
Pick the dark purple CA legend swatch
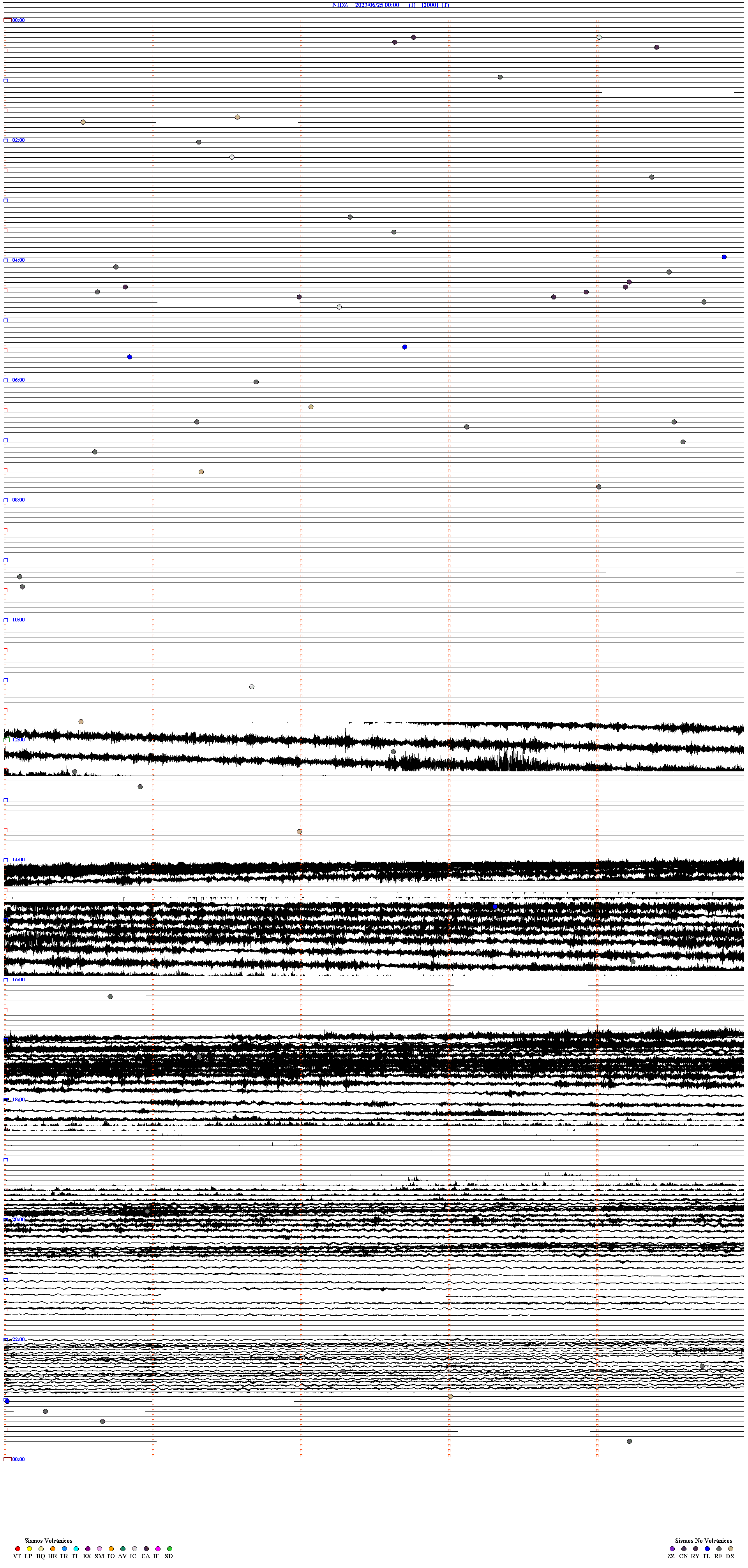(x=146, y=1549)
